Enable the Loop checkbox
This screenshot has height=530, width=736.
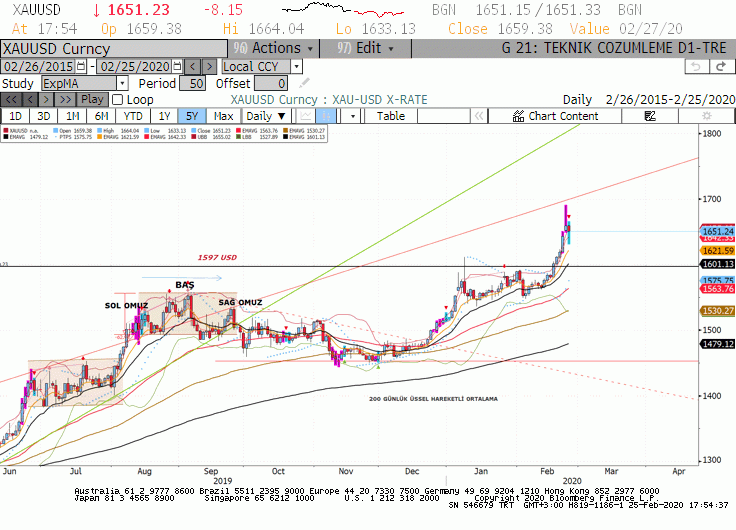point(117,100)
